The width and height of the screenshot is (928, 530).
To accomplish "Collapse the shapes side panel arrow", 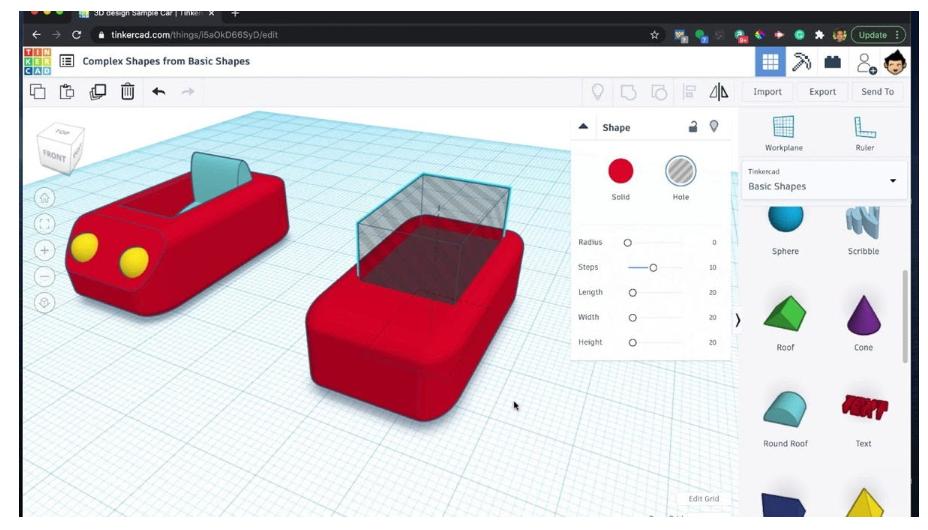I will 738,320.
